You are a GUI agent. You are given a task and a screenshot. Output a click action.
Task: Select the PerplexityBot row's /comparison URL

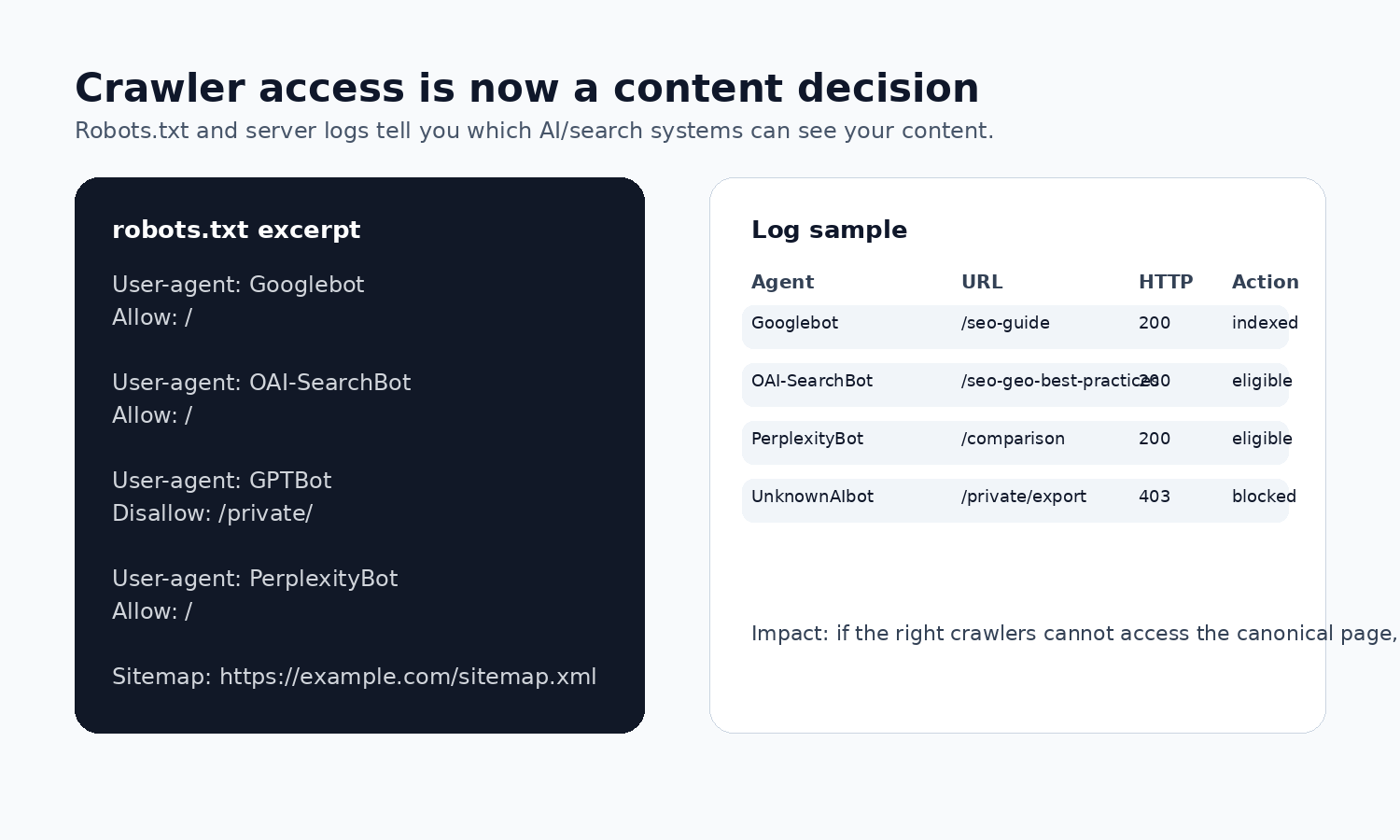tap(1013, 439)
